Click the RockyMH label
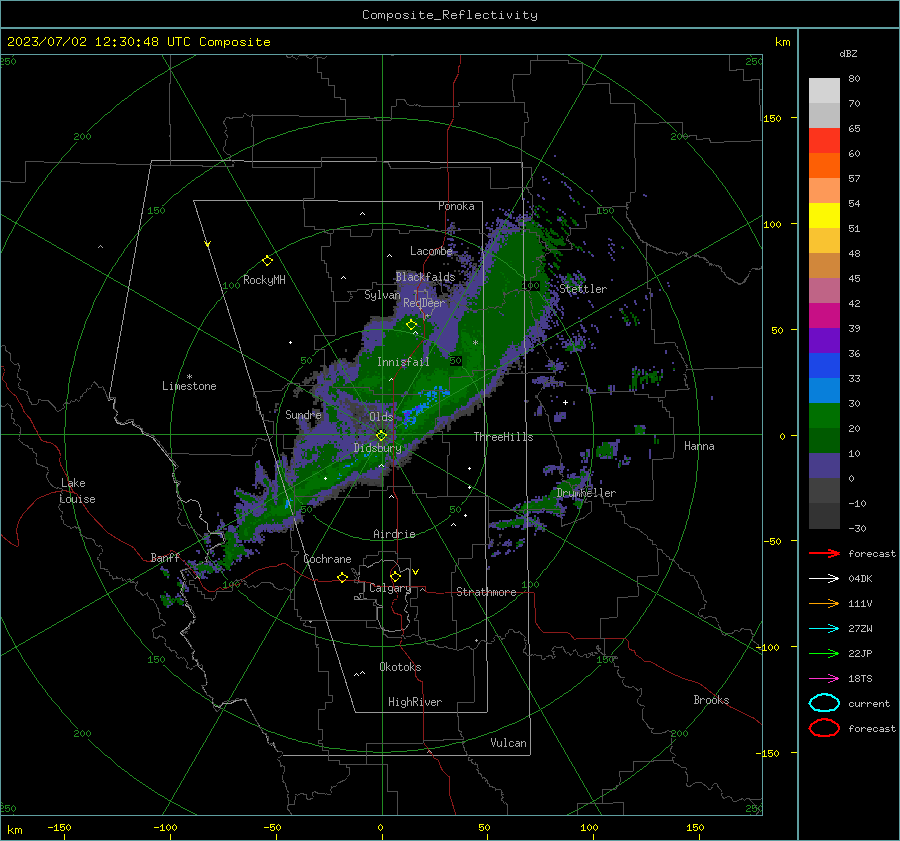900x841 pixels. (264, 280)
